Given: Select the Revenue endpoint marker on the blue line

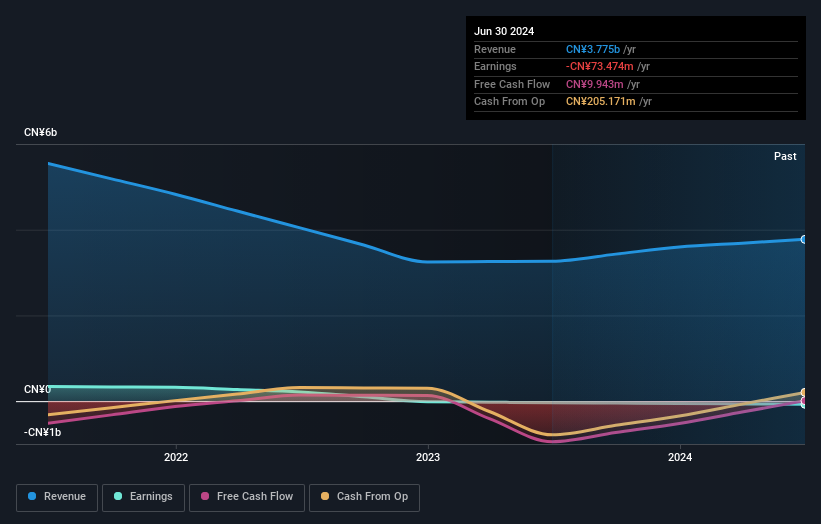Looking at the screenshot, I should coord(804,239).
